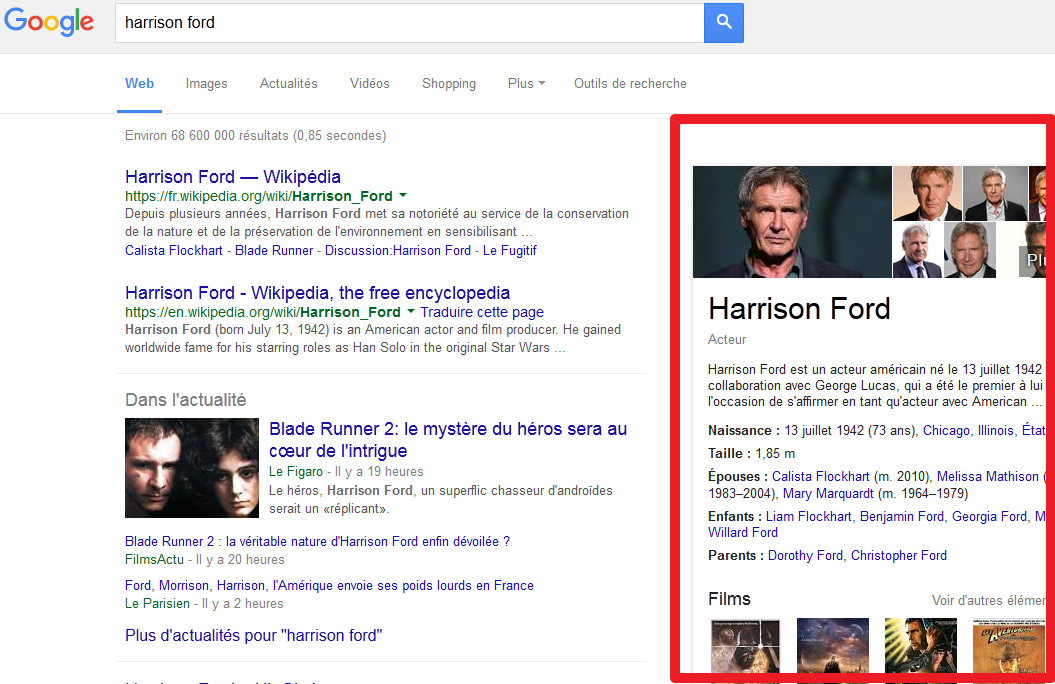Click the Dans l'actualité section heading
This screenshot has width=1055, height=684.
(x=186, y=400)
